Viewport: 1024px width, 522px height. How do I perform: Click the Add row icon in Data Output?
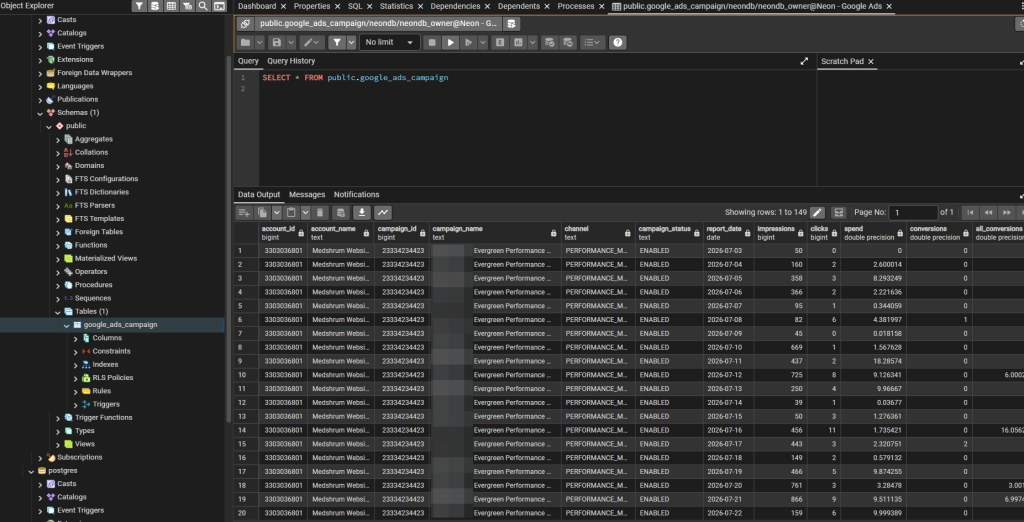click(244, 212)
